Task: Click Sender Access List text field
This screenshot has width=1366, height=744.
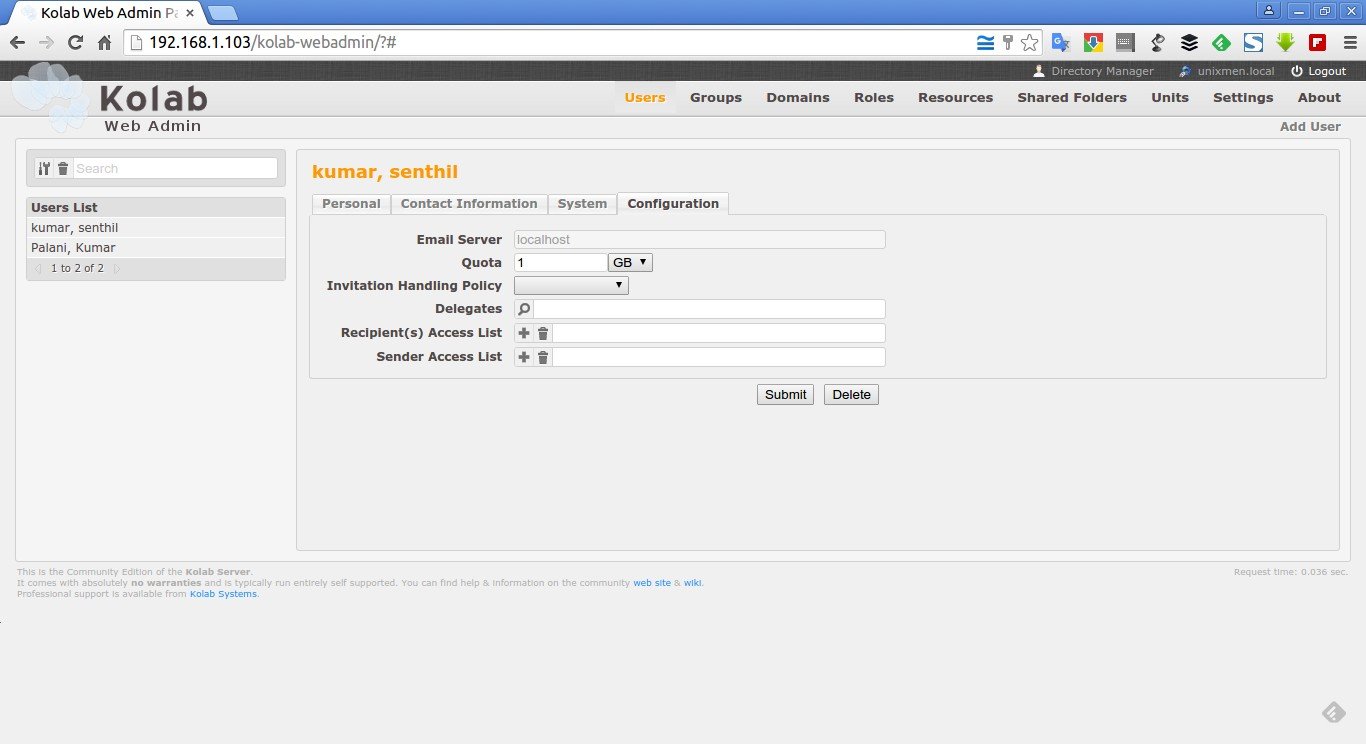Action: (719, 357)
